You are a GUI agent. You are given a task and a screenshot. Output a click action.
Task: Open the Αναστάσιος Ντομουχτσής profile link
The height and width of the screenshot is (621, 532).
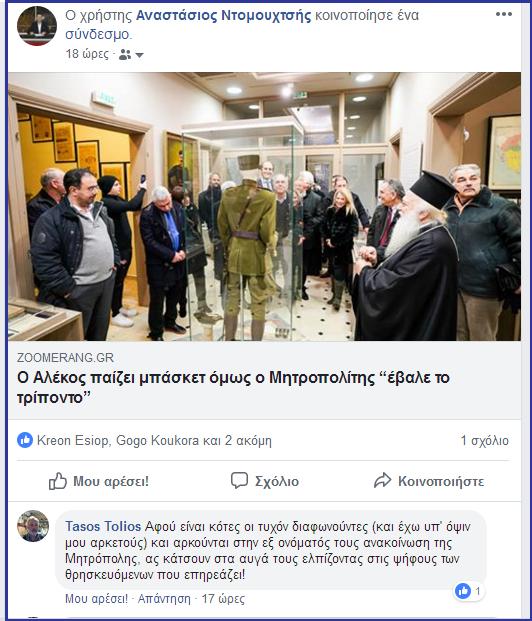(x=224, y=15)
